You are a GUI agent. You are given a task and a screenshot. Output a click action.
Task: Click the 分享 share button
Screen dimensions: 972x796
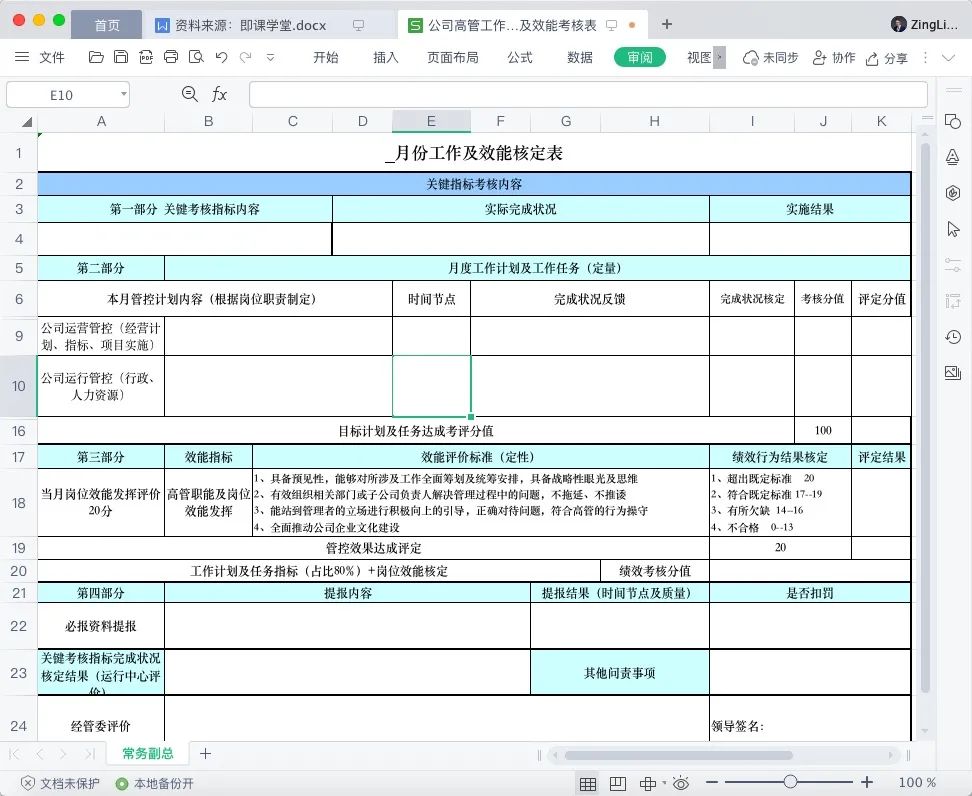point(888,57)
